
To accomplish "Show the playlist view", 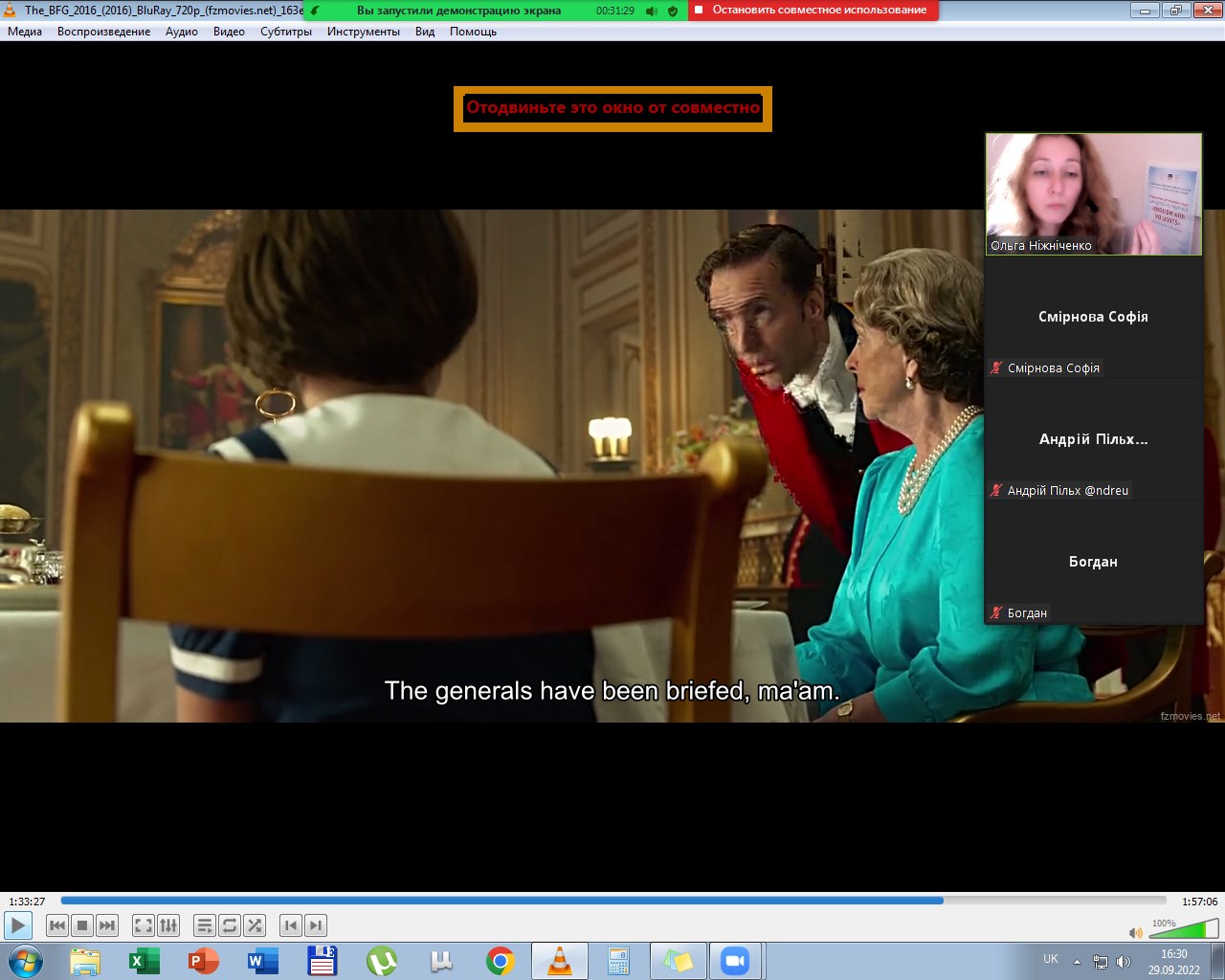I will pos(205,925).
